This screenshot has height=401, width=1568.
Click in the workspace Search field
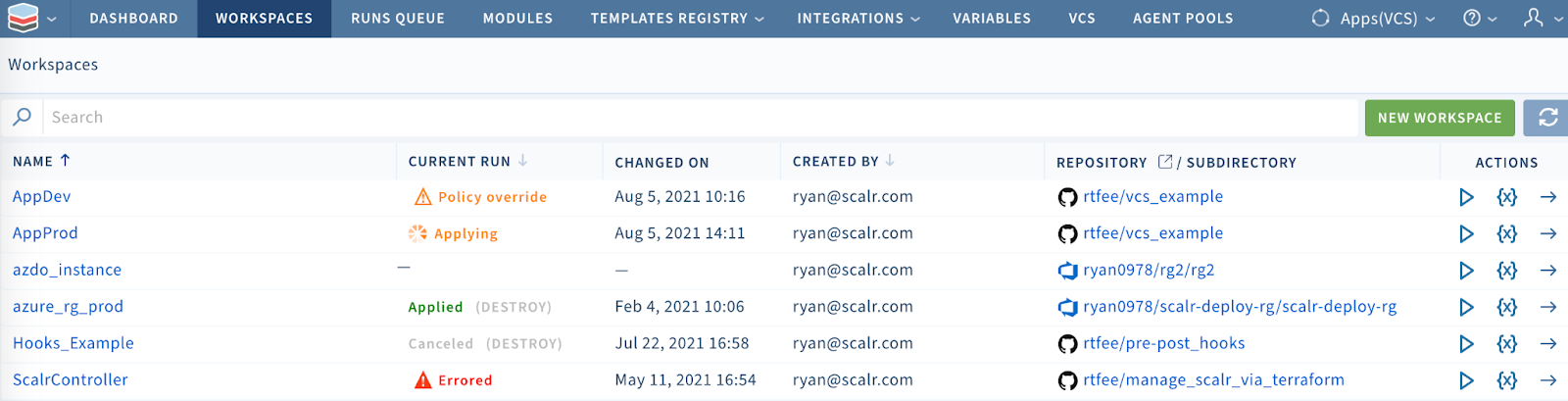point(686,118)
